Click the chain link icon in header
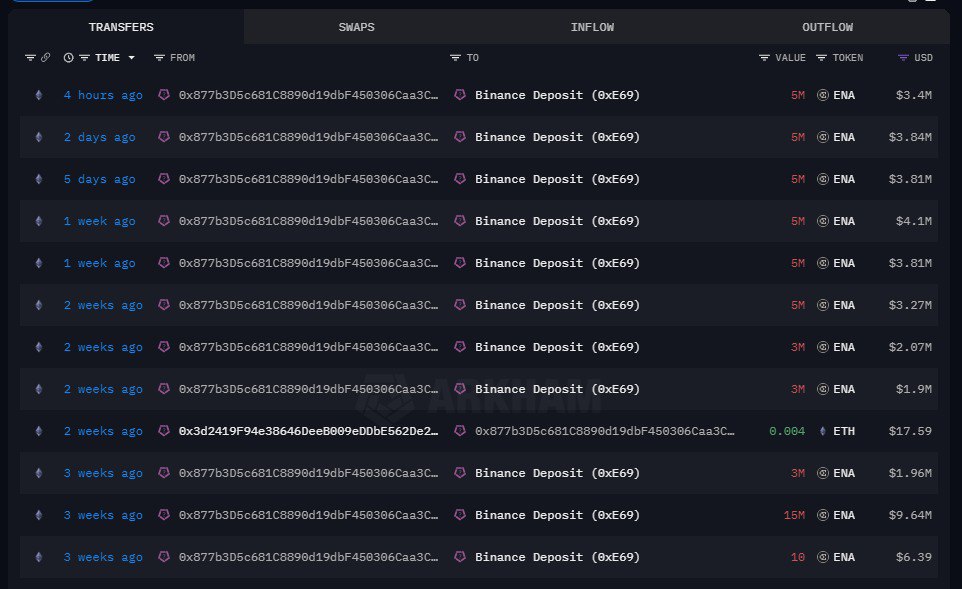The image size is (962, 589). [x=45, y=58]
